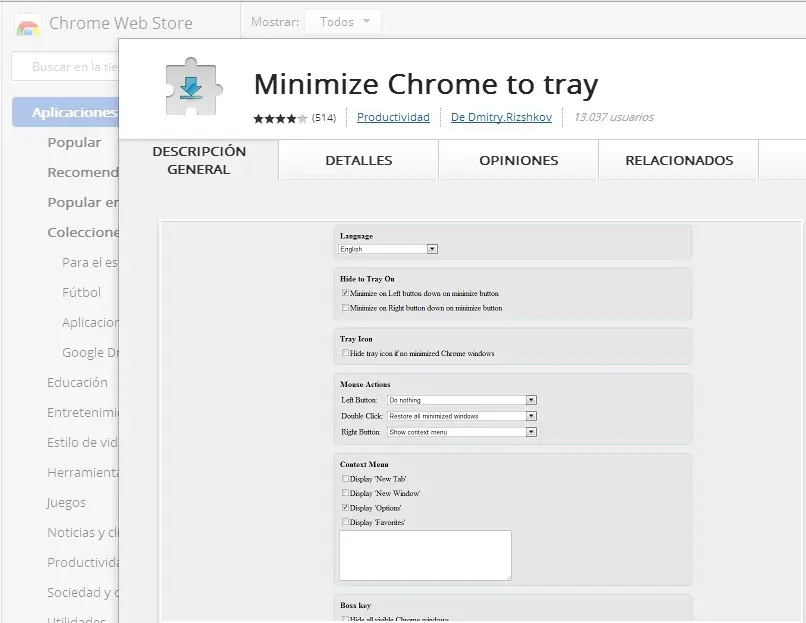
Task: Open the Left Button Do nothing dropdown
Action: [462, 400]
